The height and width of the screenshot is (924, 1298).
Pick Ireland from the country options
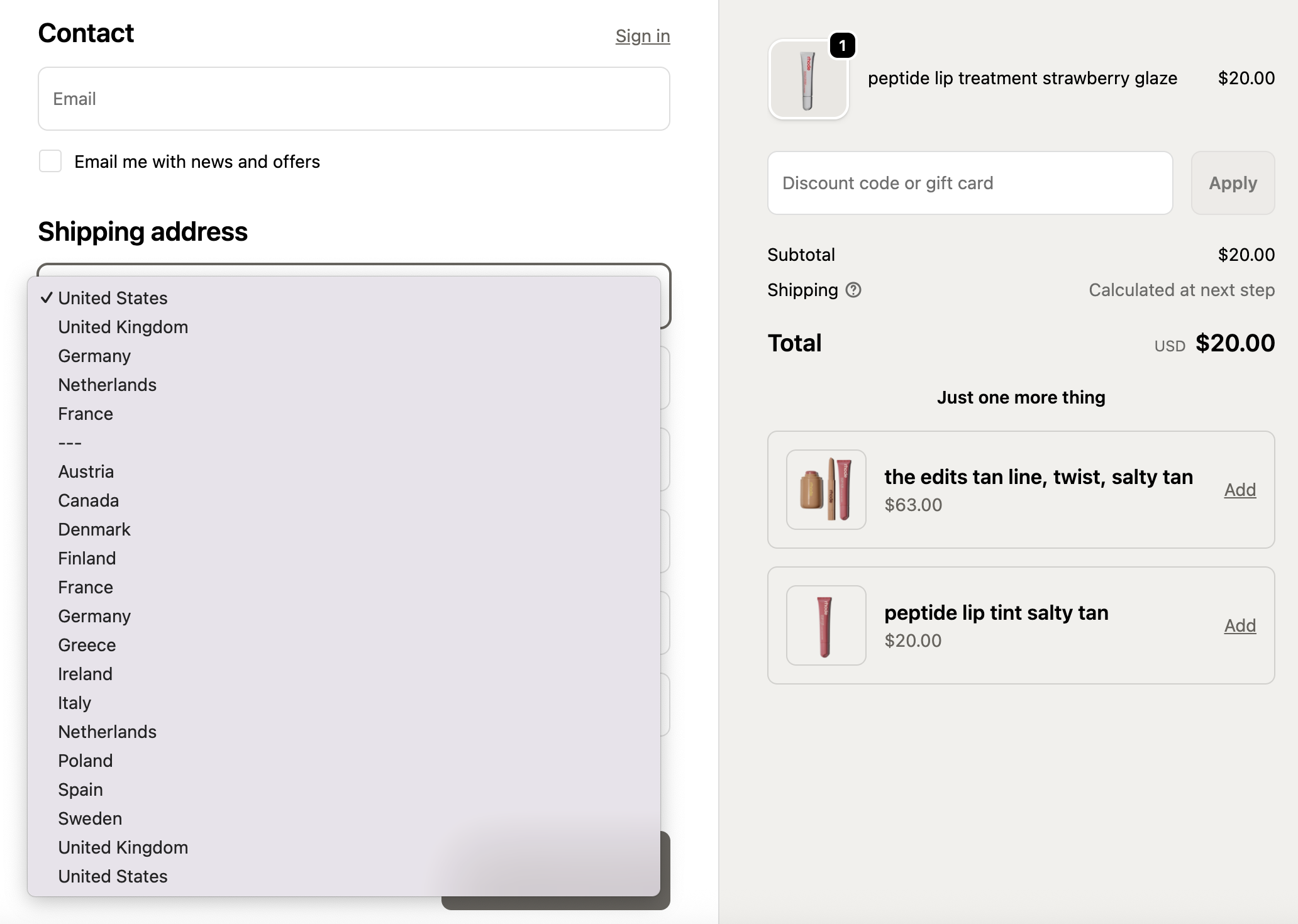click(86, 674)
